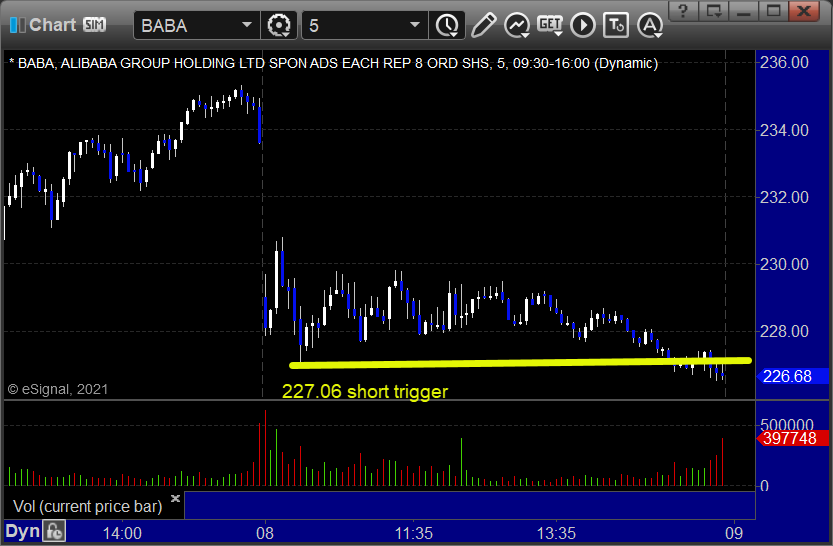
Task: Click the 230.00 price axis label
Action: tap(784, 264)
